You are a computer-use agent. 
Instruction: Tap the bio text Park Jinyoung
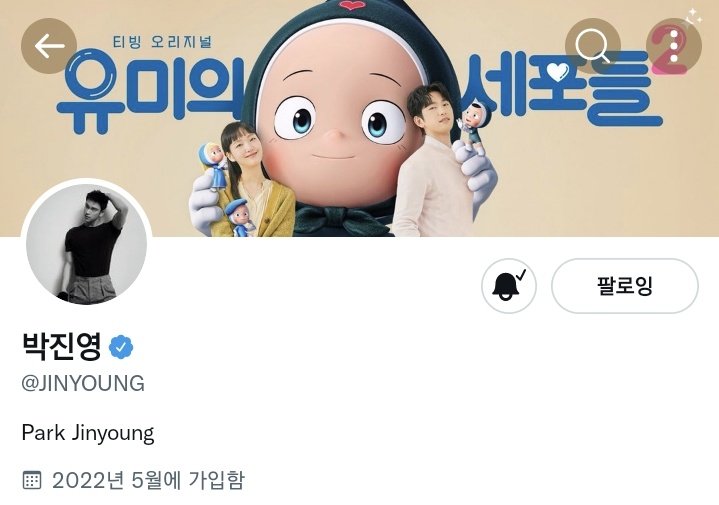(88, 433)
